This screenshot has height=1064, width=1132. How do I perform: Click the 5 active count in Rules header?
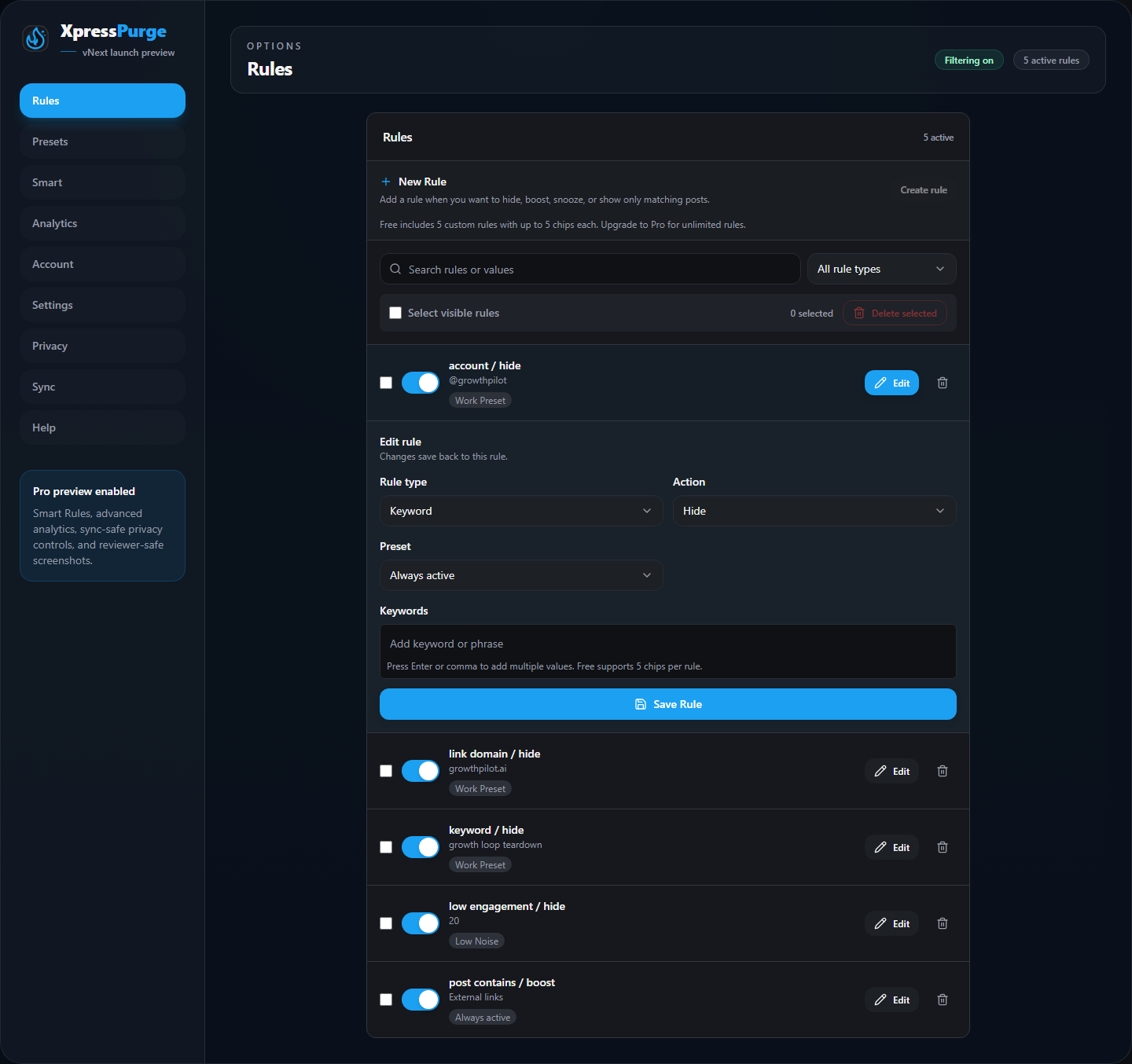(939, 138)
